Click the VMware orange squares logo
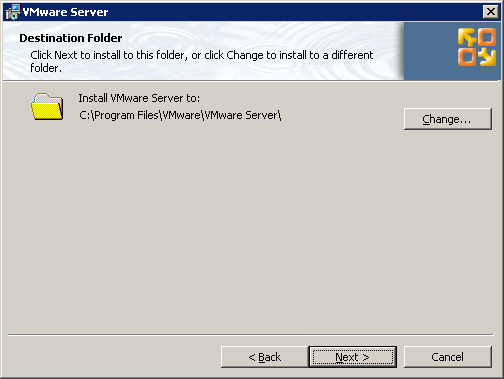This screenshot has height=379, width=504. coord(477,47)
